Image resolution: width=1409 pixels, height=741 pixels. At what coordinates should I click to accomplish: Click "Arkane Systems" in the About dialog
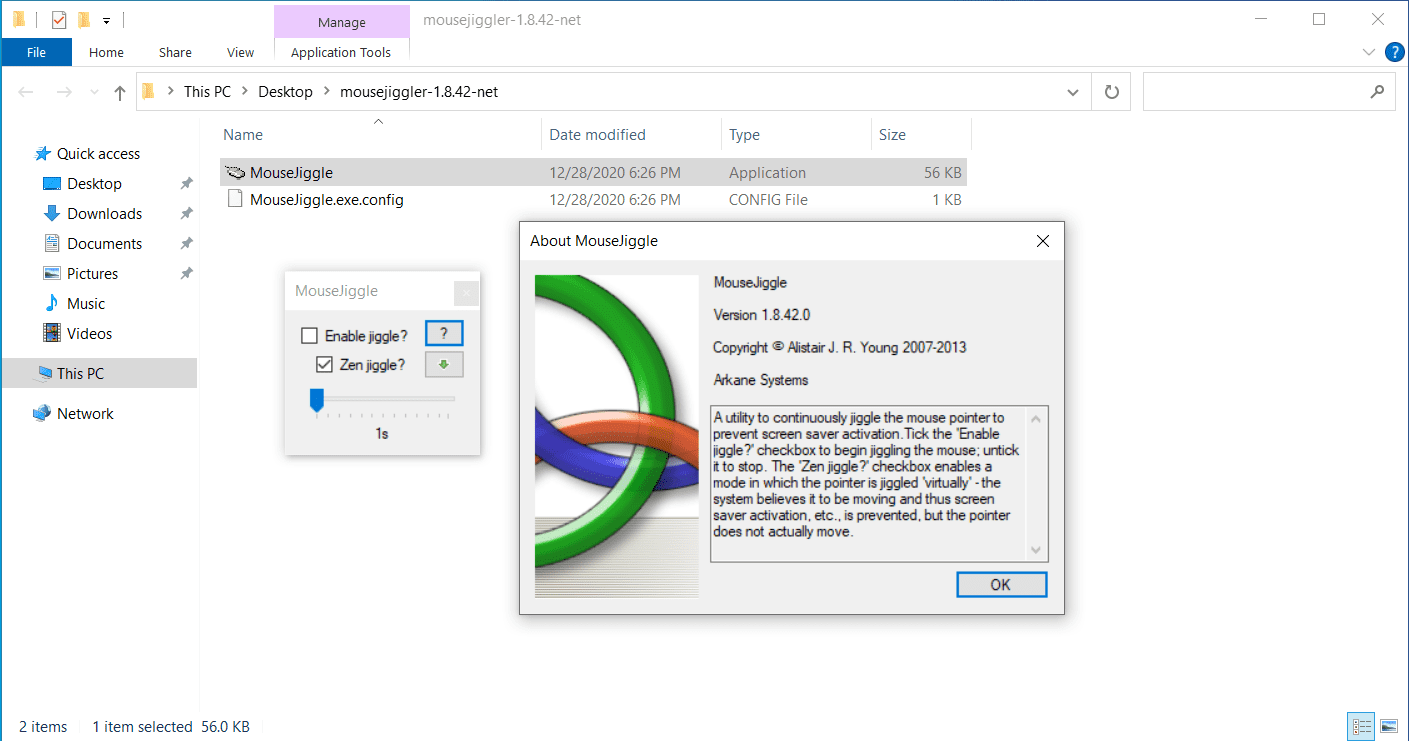tap(761, 380)
